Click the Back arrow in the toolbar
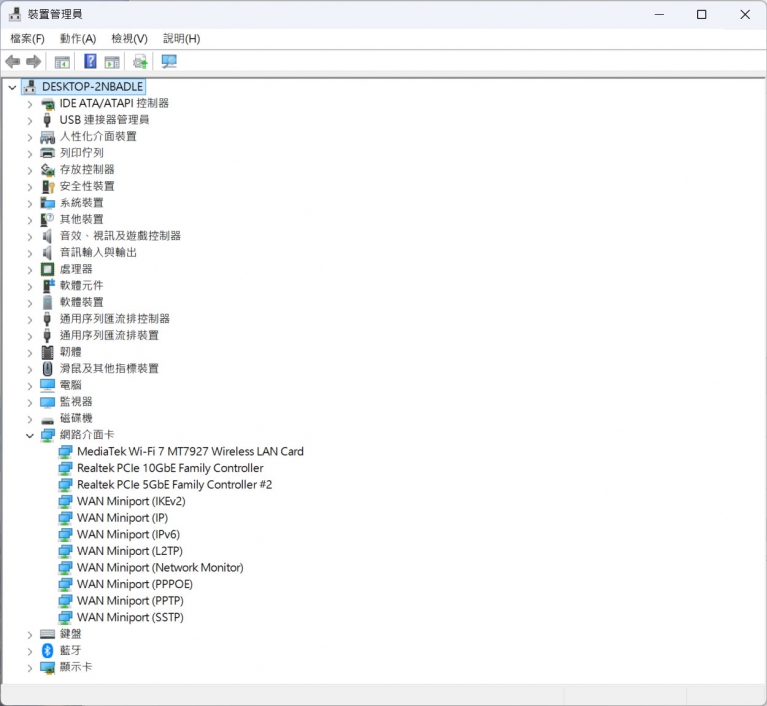Image resolution: width=767 pixels, height=706 pixels. tap(13, 62)
